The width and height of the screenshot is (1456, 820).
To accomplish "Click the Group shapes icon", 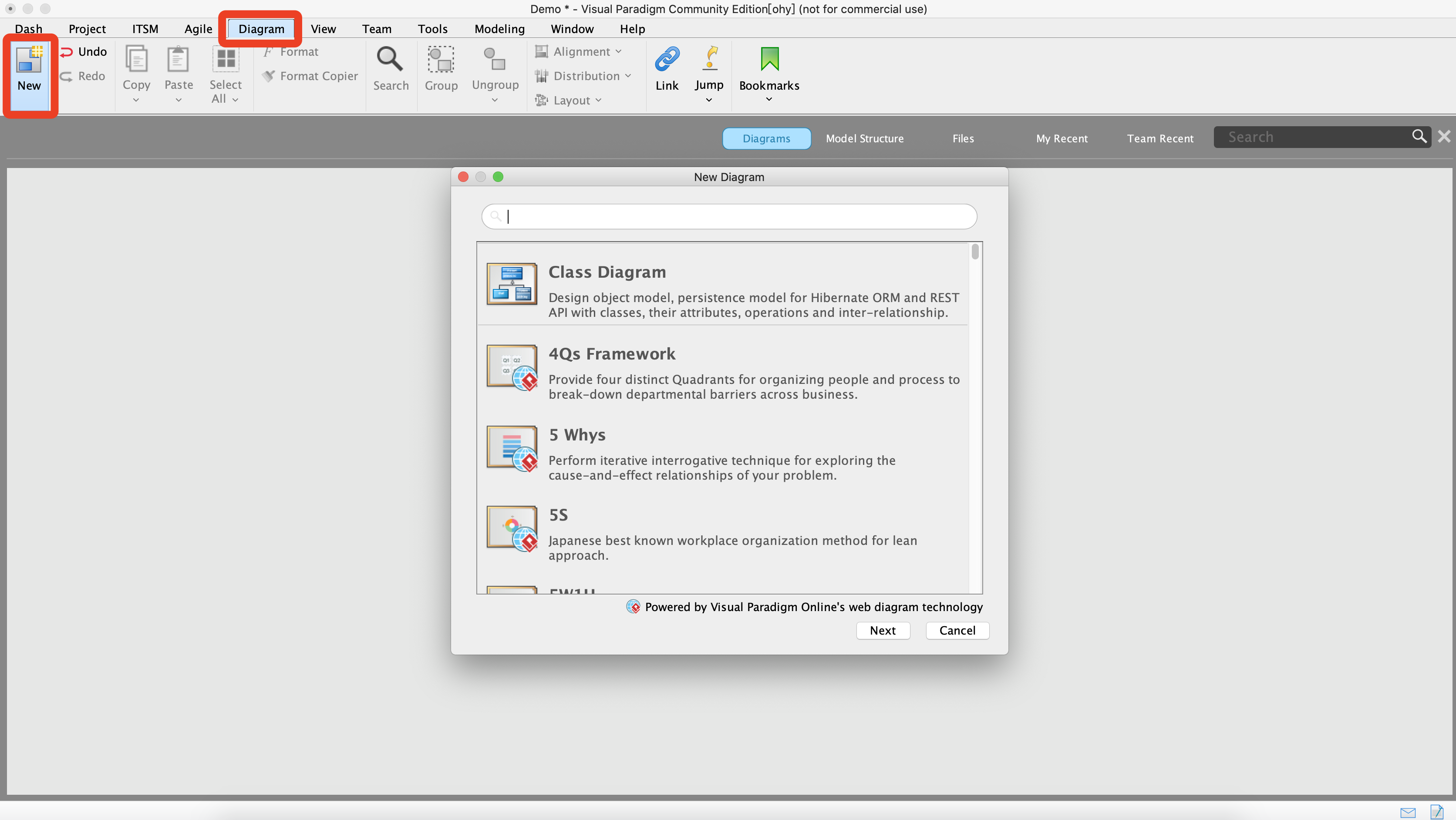I will coord(440,59).
